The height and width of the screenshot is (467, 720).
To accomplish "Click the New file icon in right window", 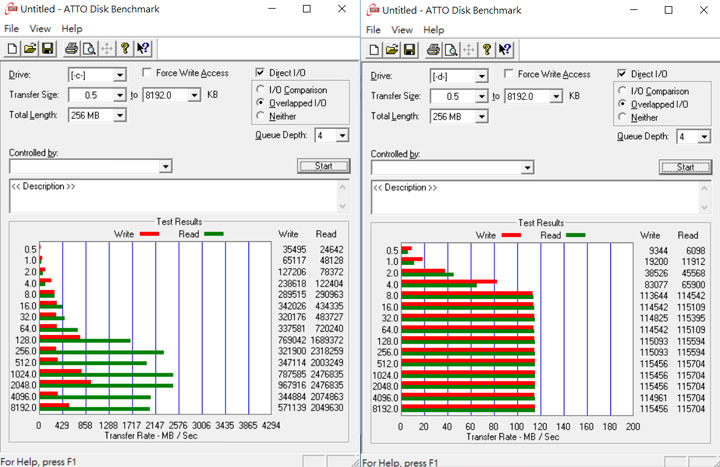I will pyautogui.click(x=374, y=49).
